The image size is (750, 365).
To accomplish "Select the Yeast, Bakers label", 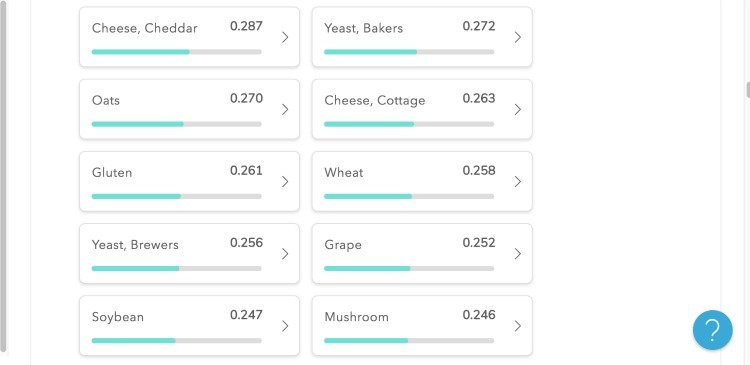I will 364,28.
